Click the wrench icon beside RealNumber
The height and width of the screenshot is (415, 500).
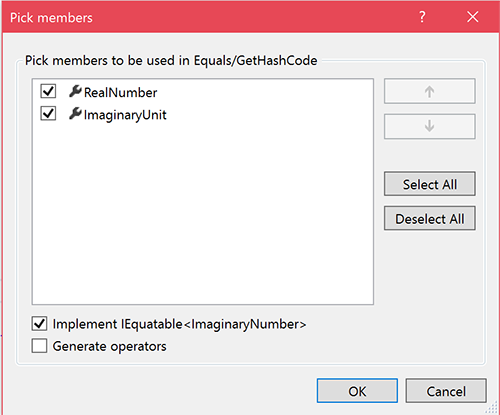click(x=75, y=91)
